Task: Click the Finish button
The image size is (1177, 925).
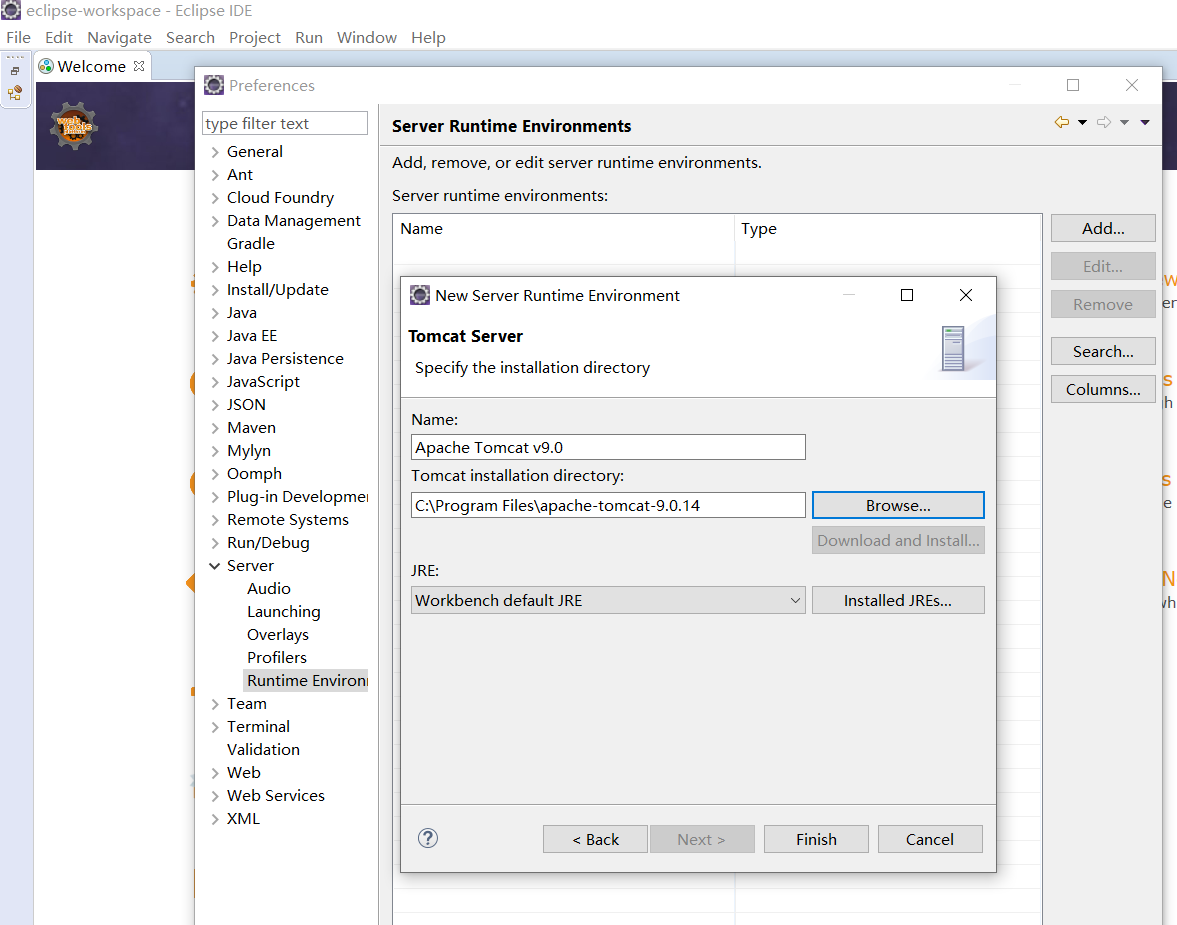Action: [x=816, y=839]
